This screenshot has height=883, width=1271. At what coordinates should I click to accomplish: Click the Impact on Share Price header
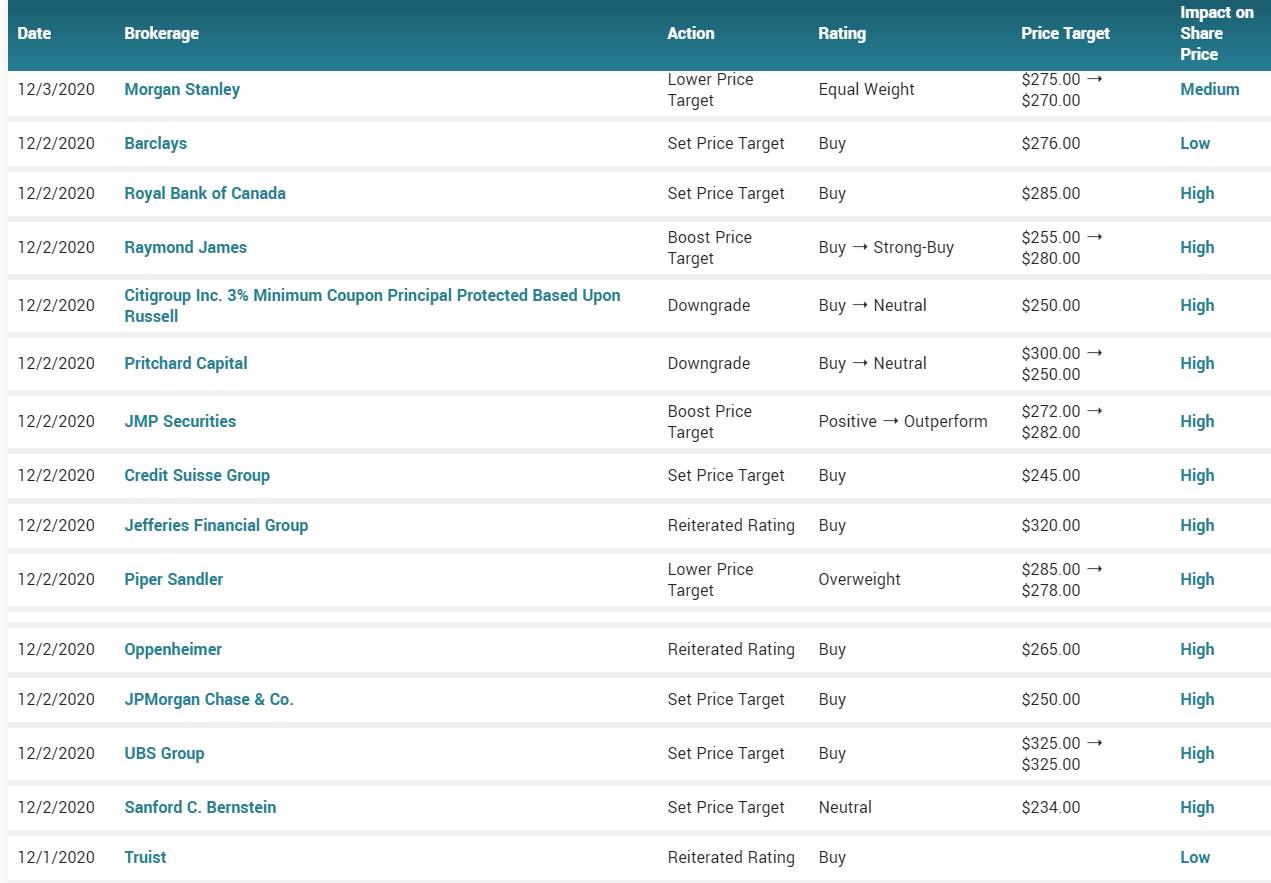(1217, 33)
